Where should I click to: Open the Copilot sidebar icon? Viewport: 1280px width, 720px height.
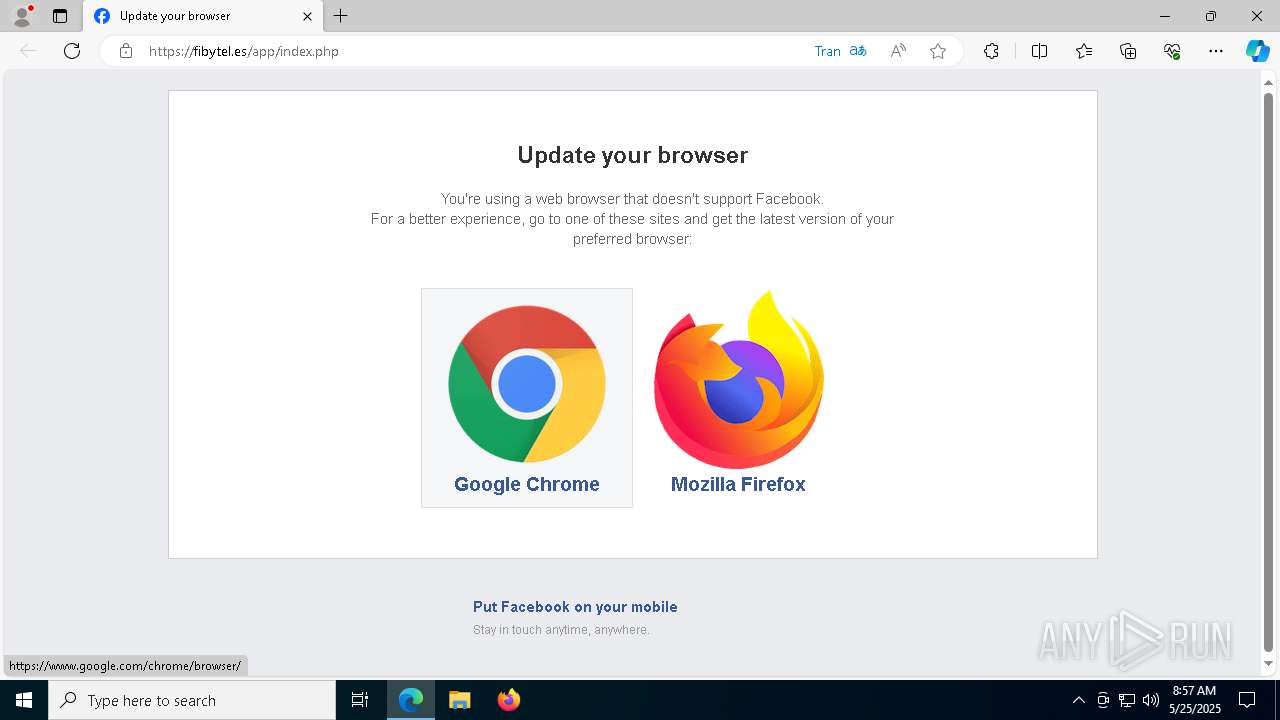[x=1257, y=51]
